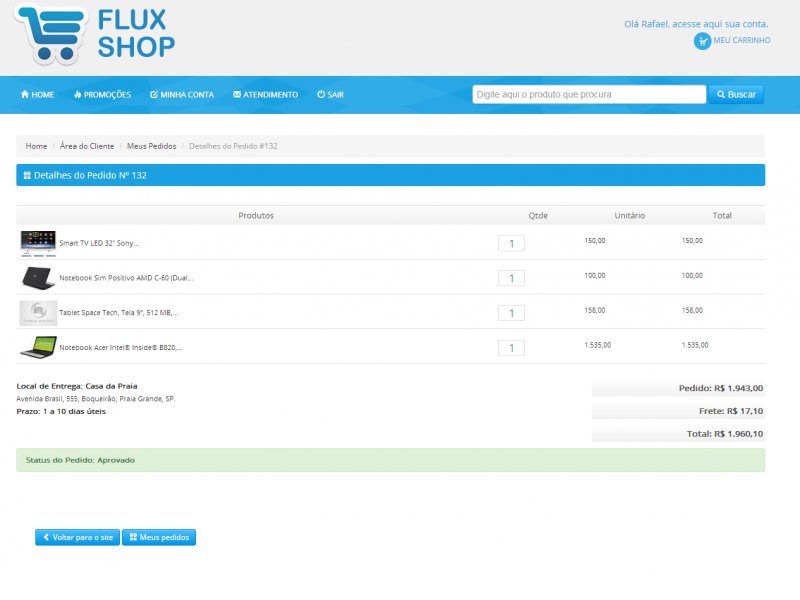Click the Meus pedidos button at bottom
Viewport: 800px width, 600px height.
[x=159, y=537]
